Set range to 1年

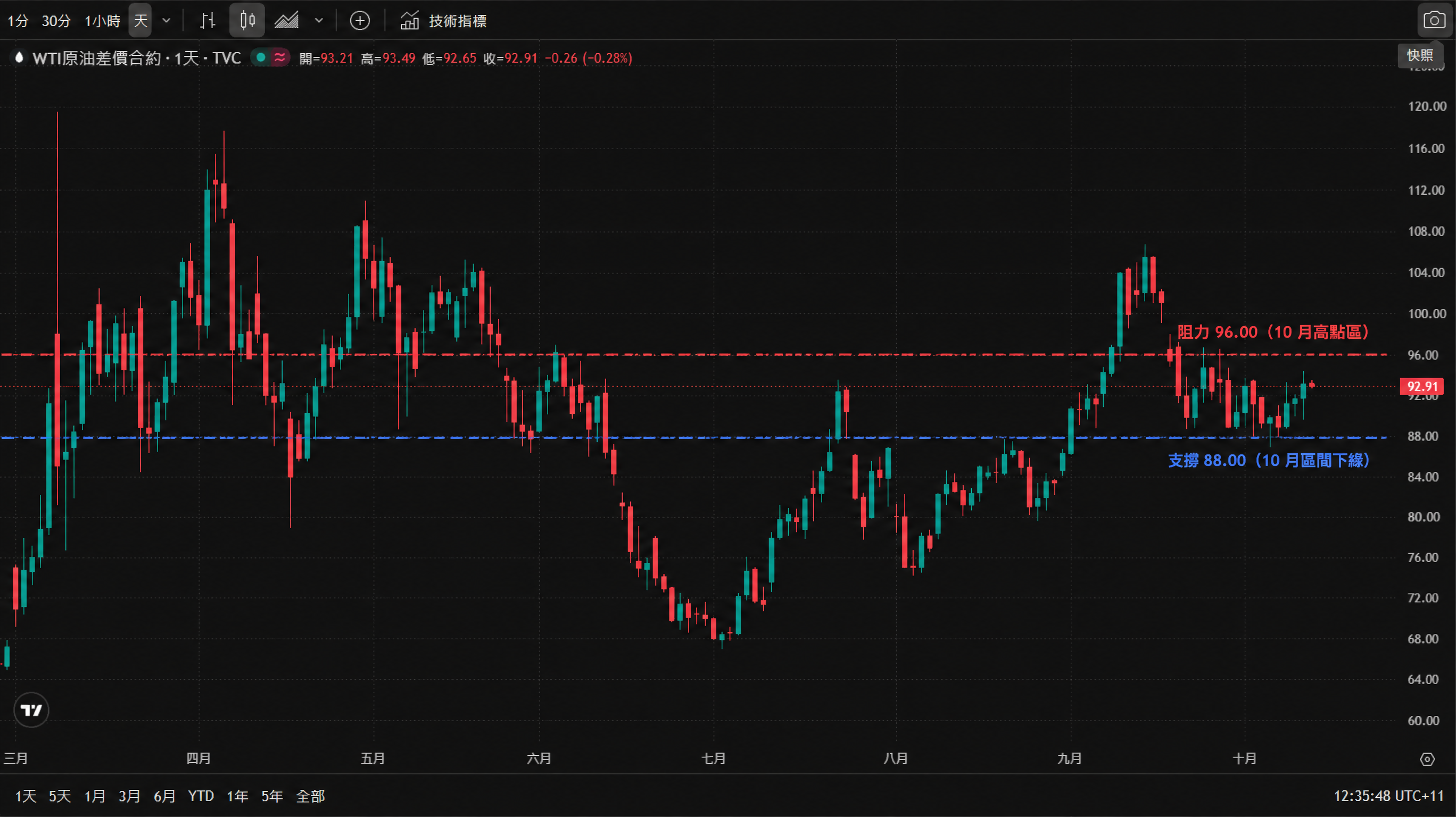(x=237, y=797)
